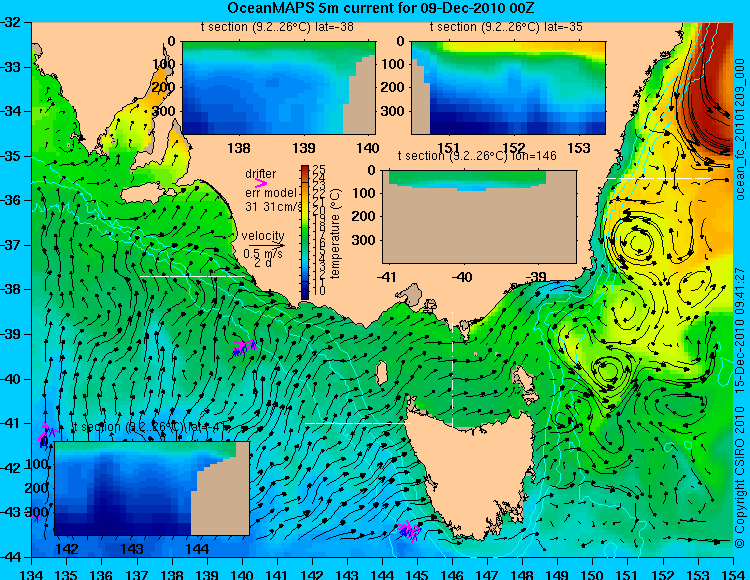
Task: Click '146' on the bottom longitude axis
Action: coord(452,574)
